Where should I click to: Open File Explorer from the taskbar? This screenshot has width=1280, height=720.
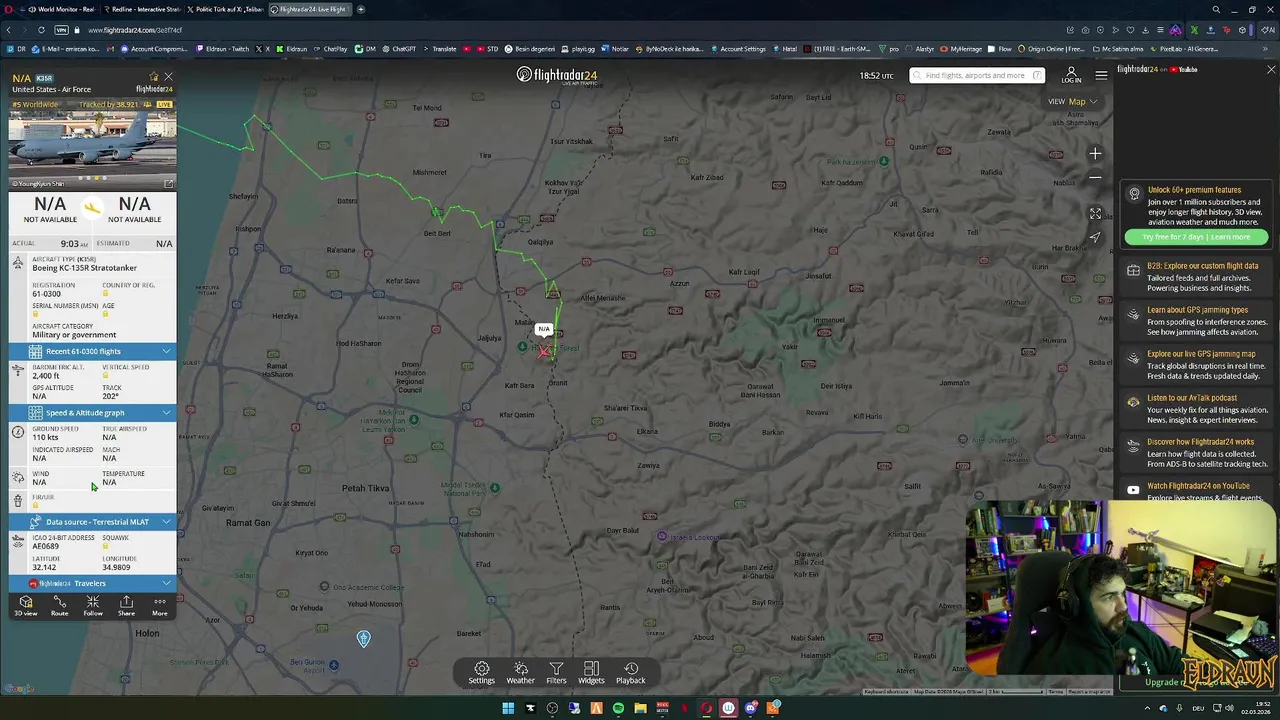pyautogui.click(x=640, y=708)
